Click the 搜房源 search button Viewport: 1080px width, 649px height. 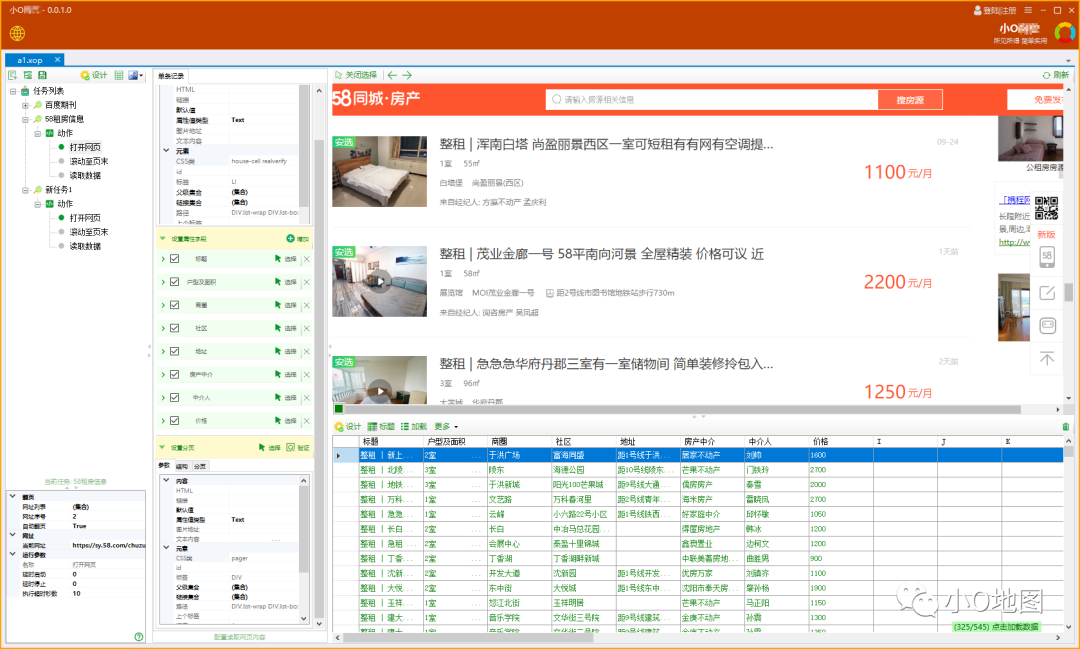(x=910, y=100)
